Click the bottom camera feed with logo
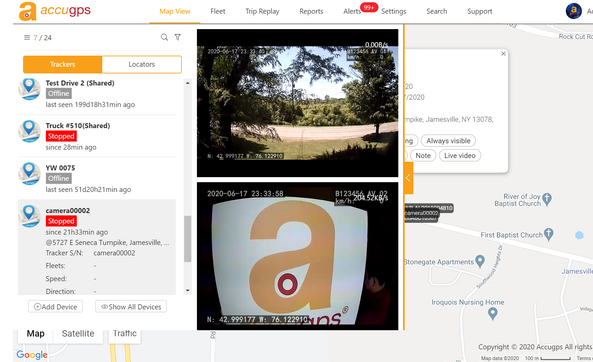Viewport: 593px width, 362px height. [x=297, y=256]
